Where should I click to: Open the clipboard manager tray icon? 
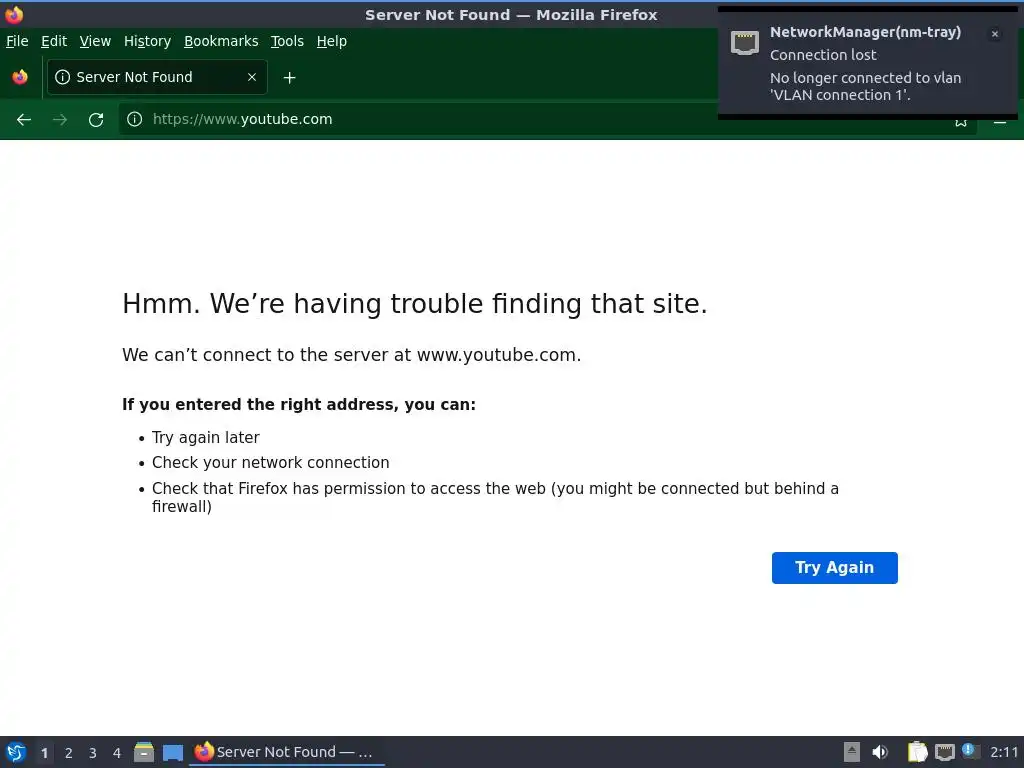[918, 752]
